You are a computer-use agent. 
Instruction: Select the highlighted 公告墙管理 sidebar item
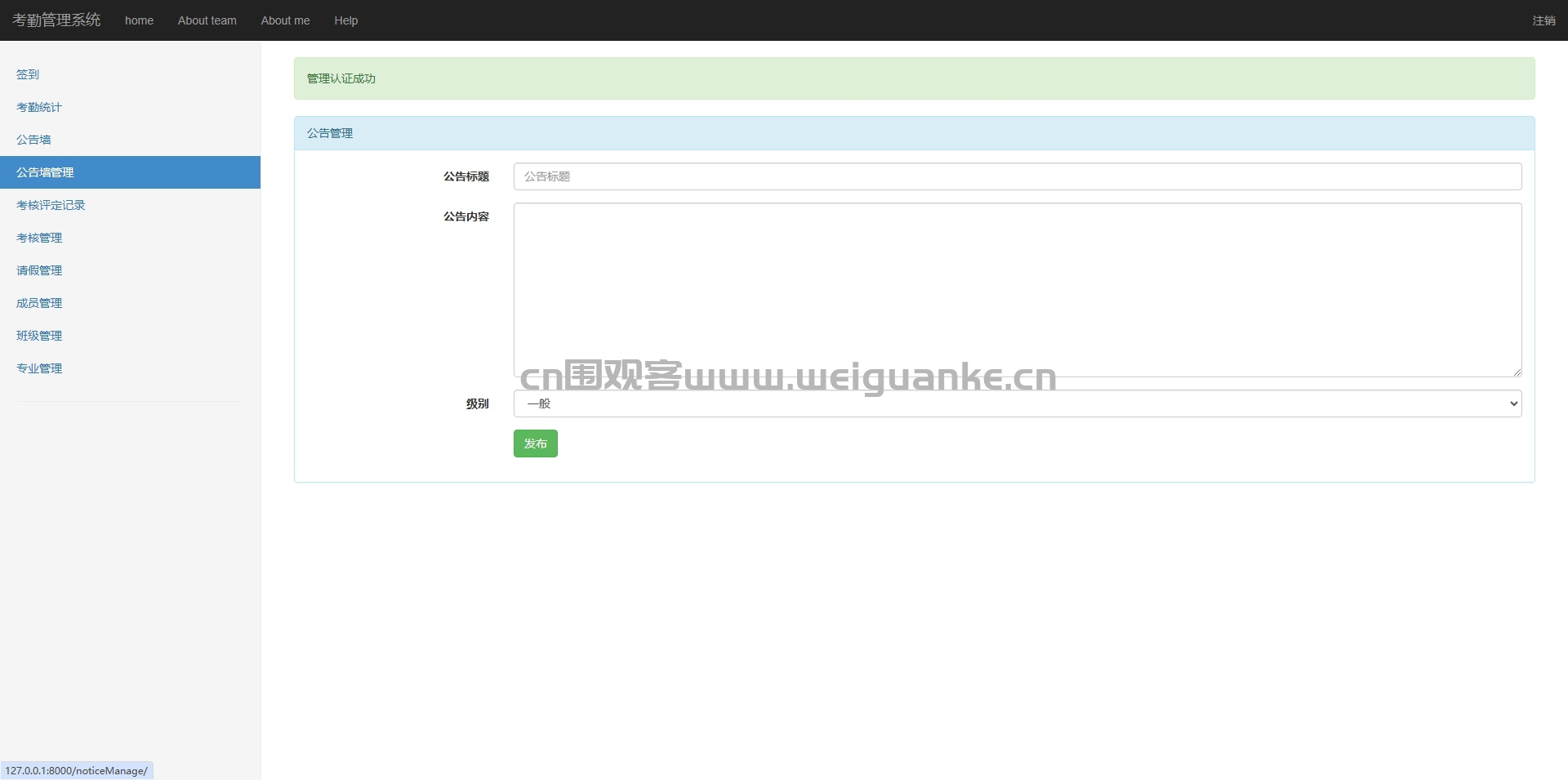130,172
